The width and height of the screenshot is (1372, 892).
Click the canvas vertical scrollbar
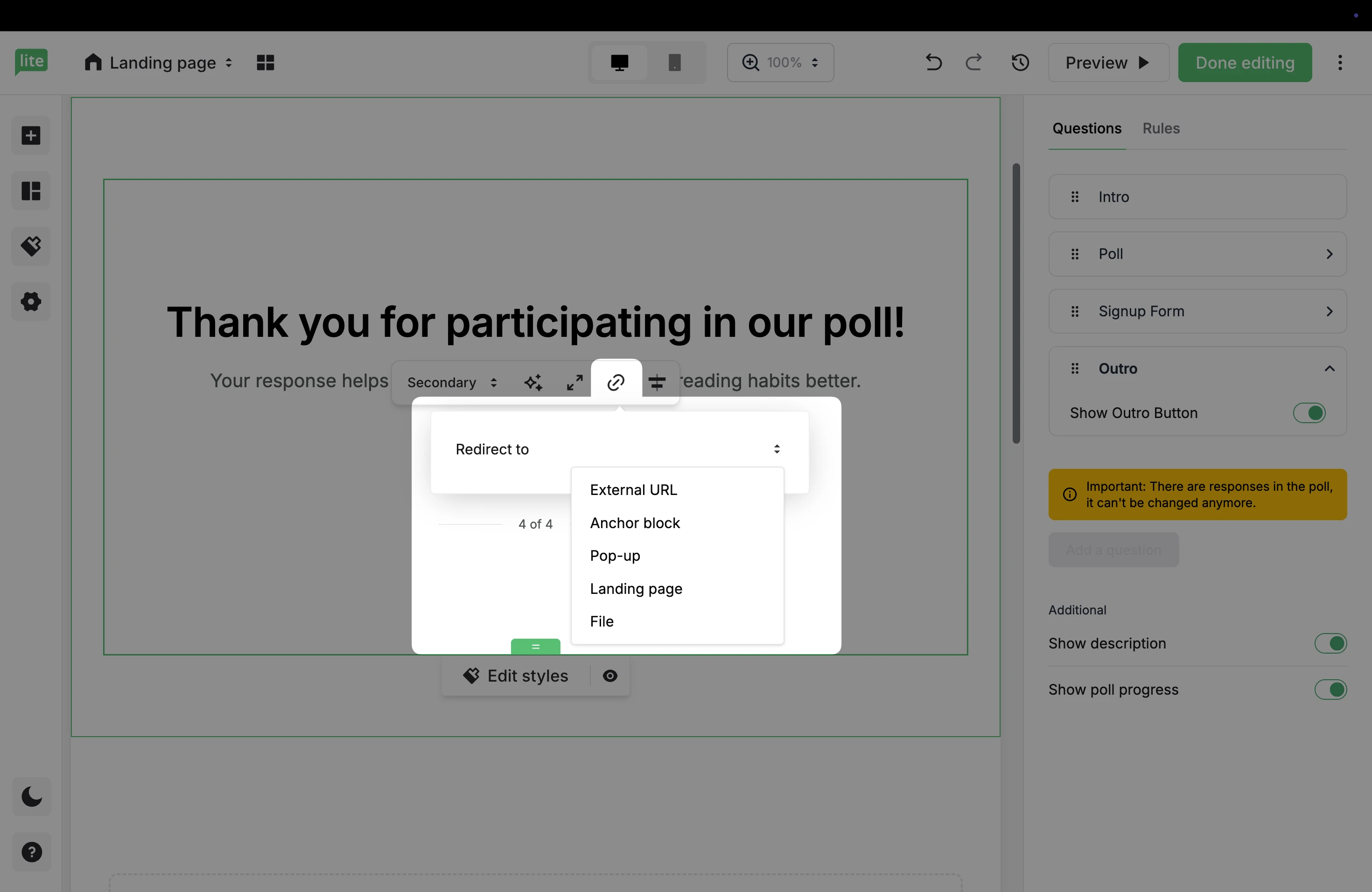click(x=1016, y=303)
